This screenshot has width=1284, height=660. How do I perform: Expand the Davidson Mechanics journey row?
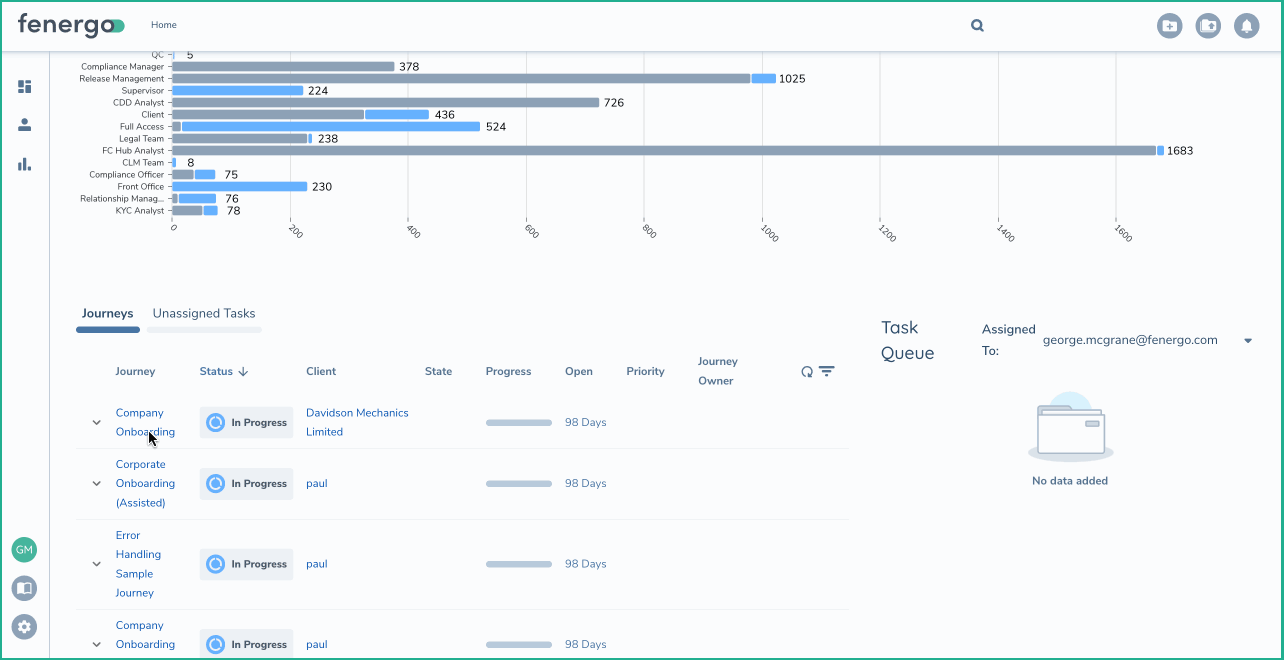pos(97,423)
